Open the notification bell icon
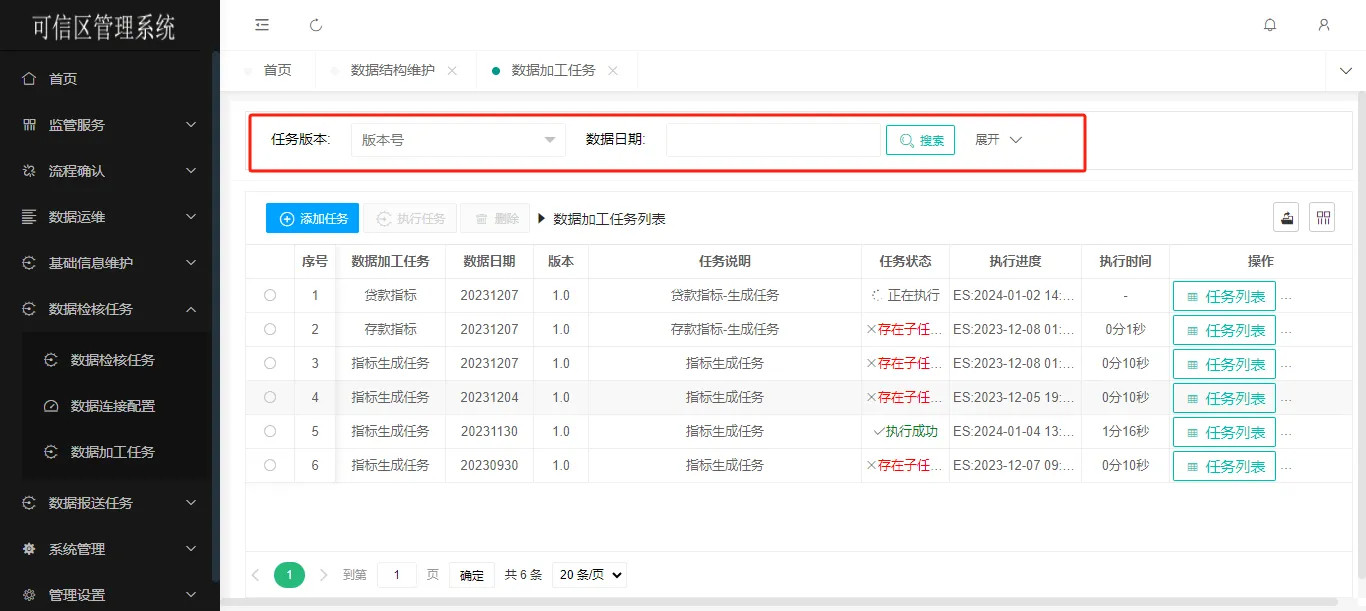 click(x=1270, y=25)
